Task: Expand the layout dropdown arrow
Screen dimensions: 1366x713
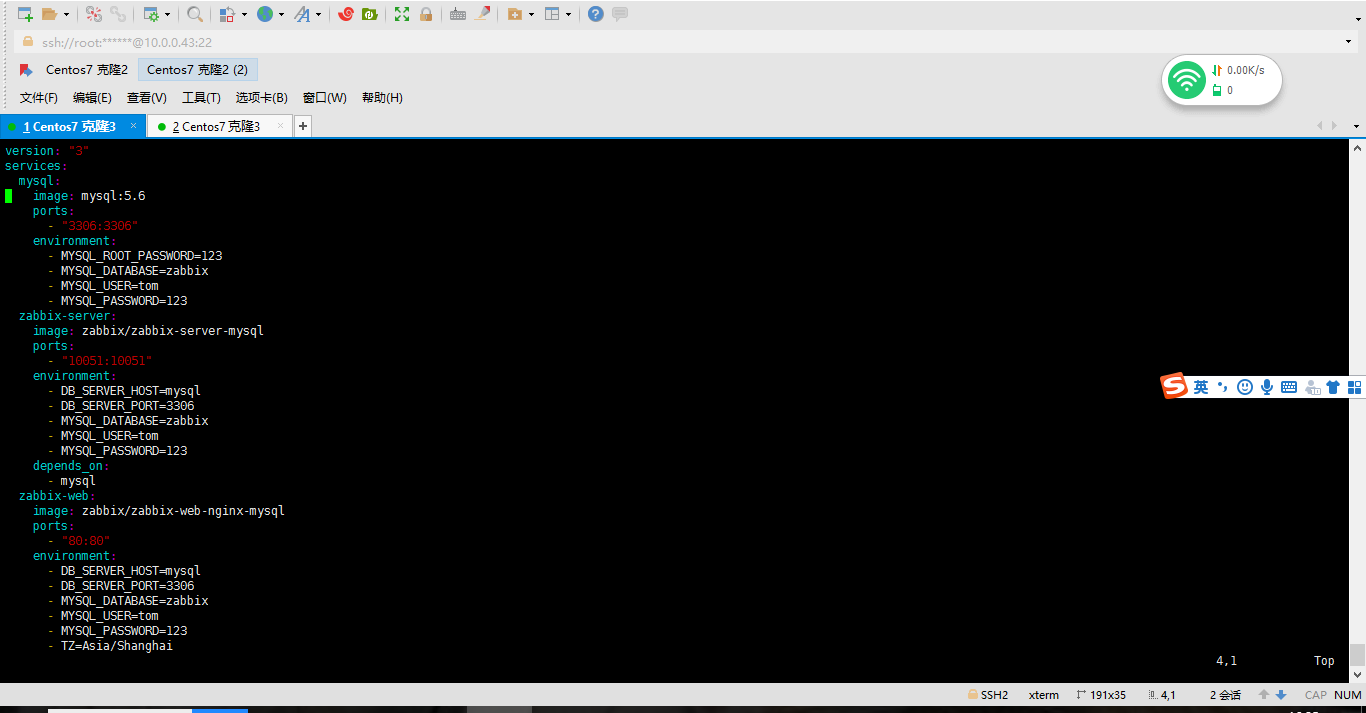Action: coord(569,15)
